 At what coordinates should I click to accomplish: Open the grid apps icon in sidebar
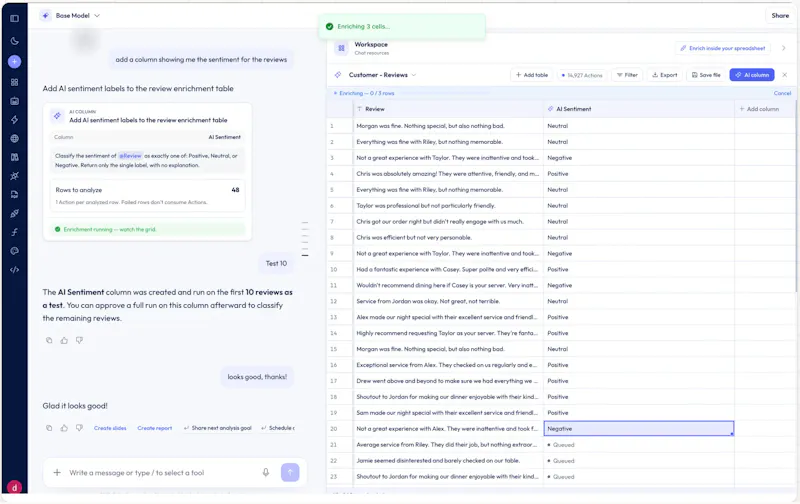(x=14, y=82)
